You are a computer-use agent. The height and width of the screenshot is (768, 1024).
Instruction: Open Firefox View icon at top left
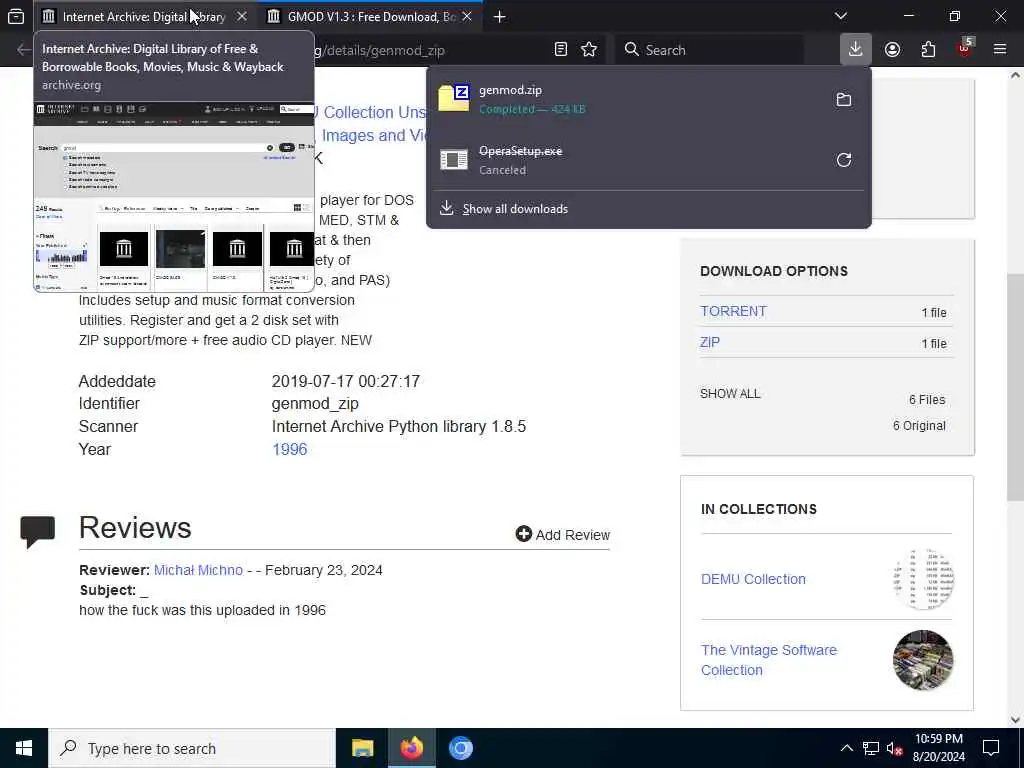tap(16, 16)
